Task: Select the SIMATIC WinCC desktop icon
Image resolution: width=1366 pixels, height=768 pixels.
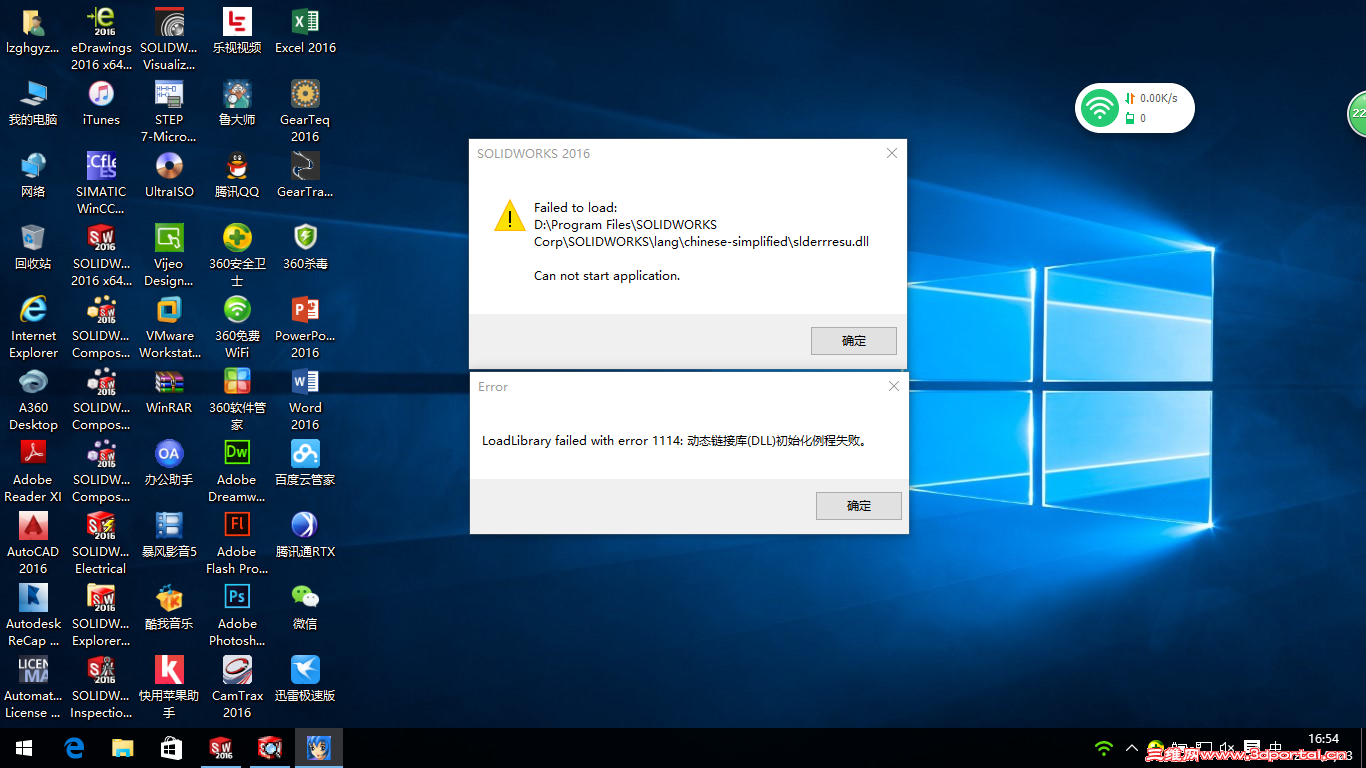Action: (101, 183)
